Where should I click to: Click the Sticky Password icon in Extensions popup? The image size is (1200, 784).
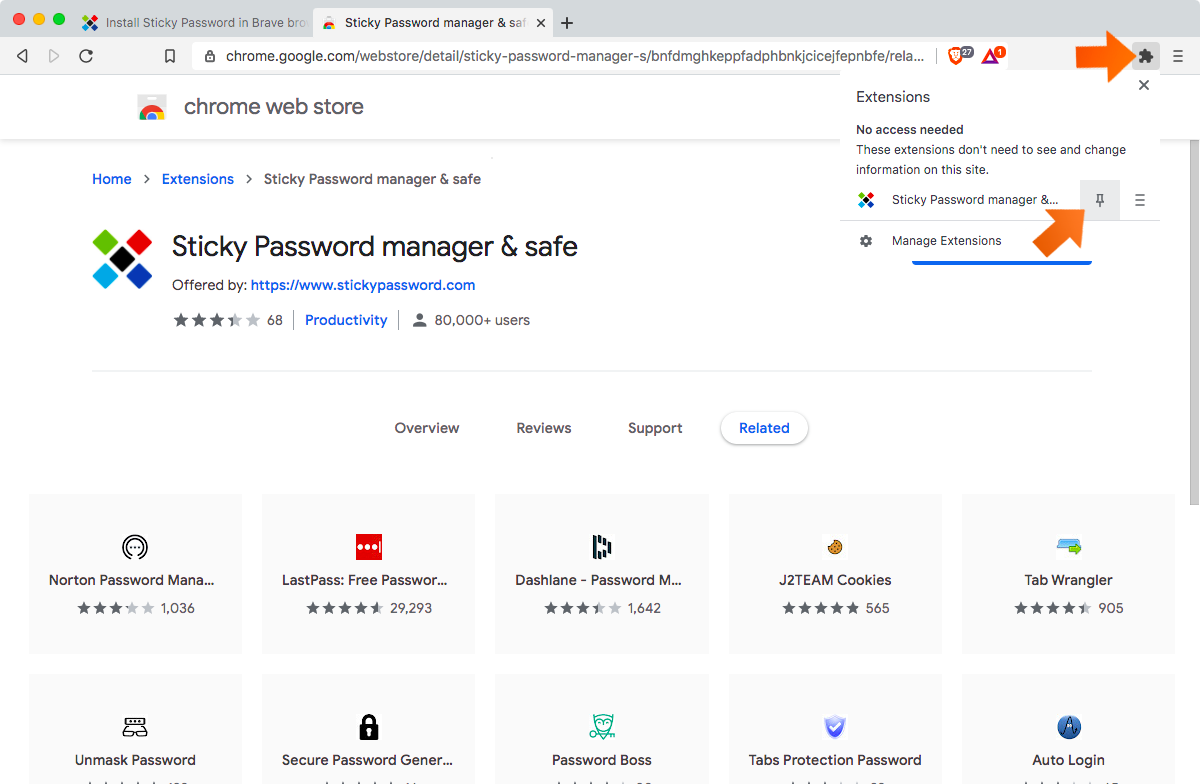(x=866, y=200)
